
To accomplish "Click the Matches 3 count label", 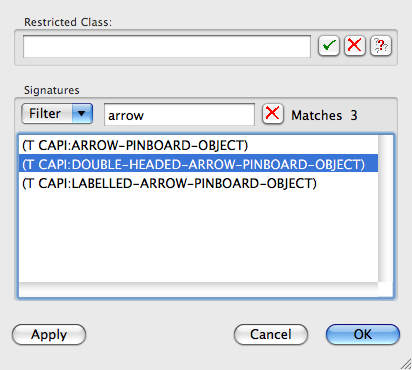I will [x=324, y=115].
